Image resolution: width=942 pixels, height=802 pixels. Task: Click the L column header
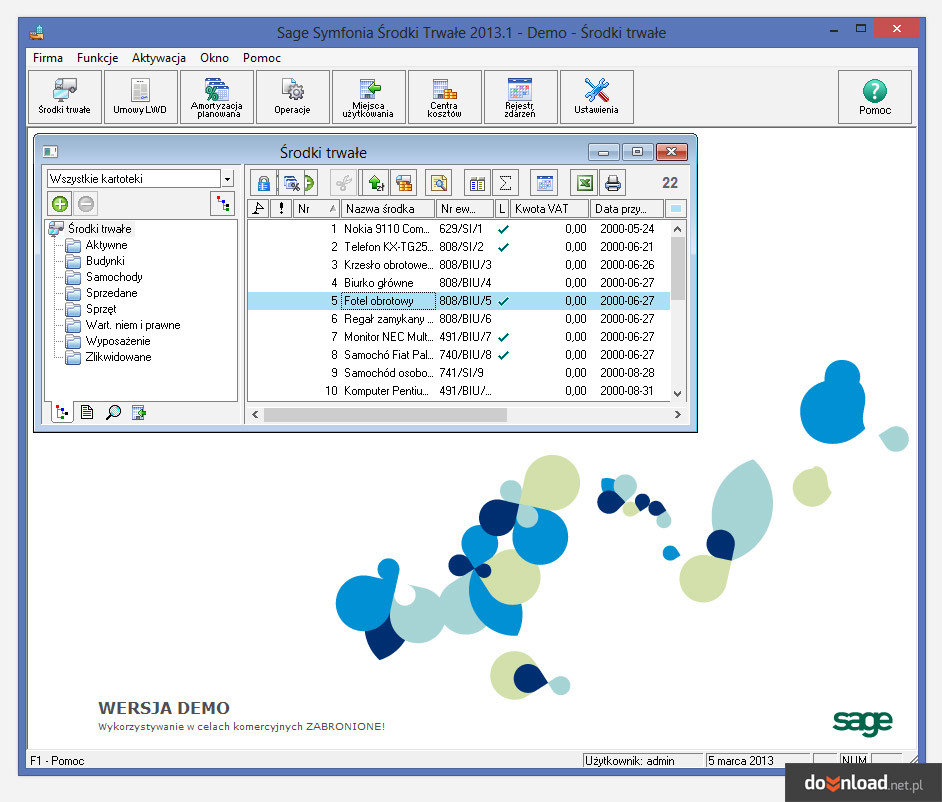coord(502,208)
